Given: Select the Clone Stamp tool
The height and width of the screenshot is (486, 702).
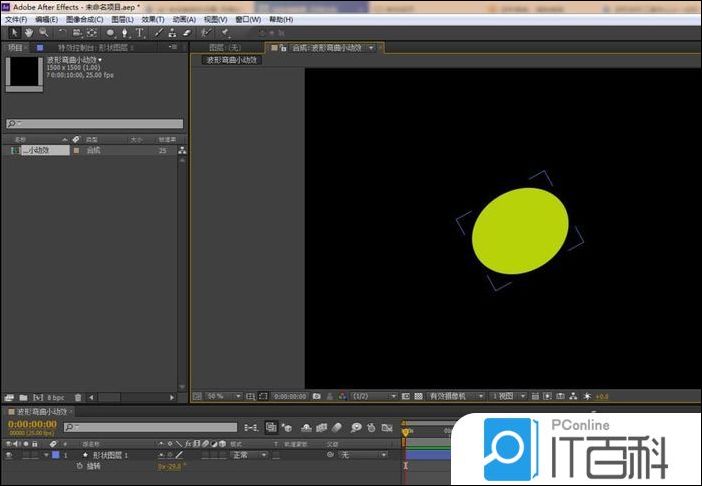Looking at the screenshot, I should [173, 33].
